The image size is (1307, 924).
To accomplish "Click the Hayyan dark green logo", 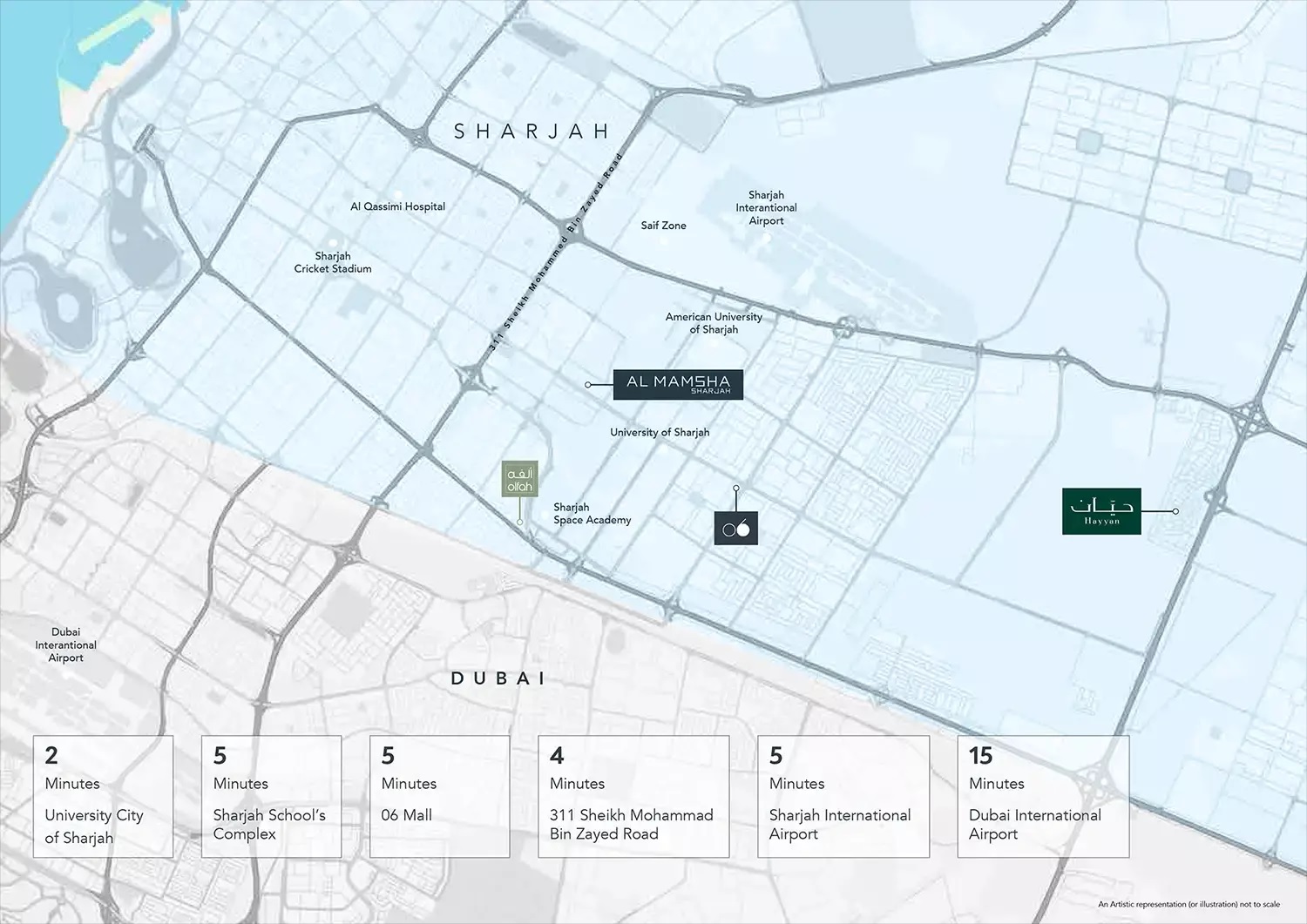I will click(1102, 512).
